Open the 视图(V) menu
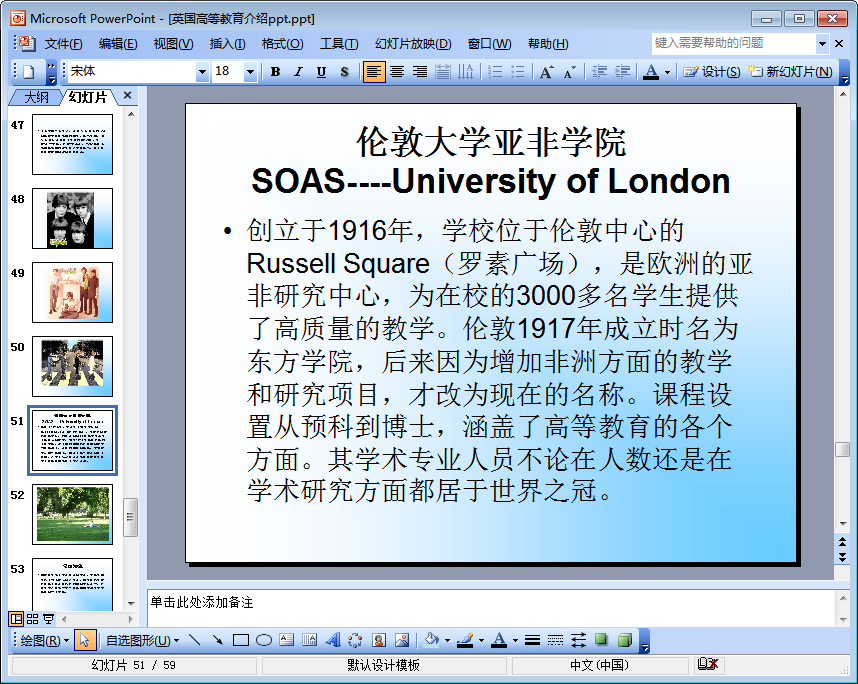Screen dimensions: 858x684 coord(173,44)
